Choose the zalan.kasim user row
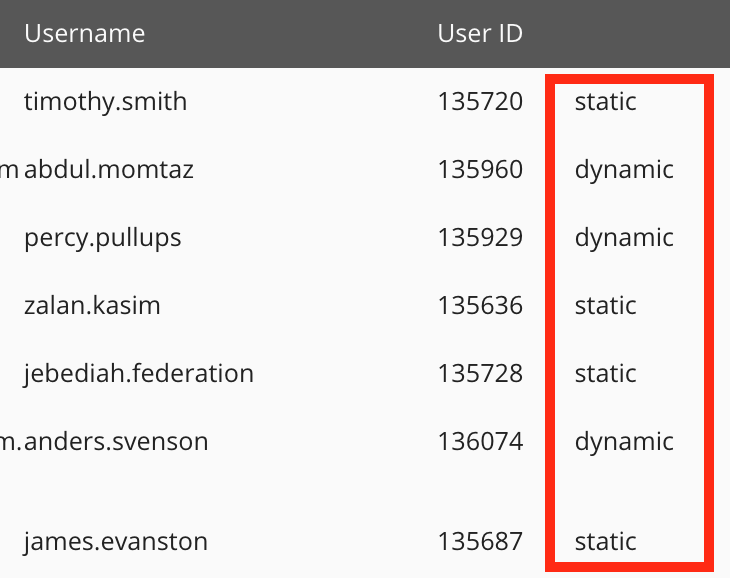The width and height of the screenshot is (730, 578). pyautogui.click(x=92, y=305)
